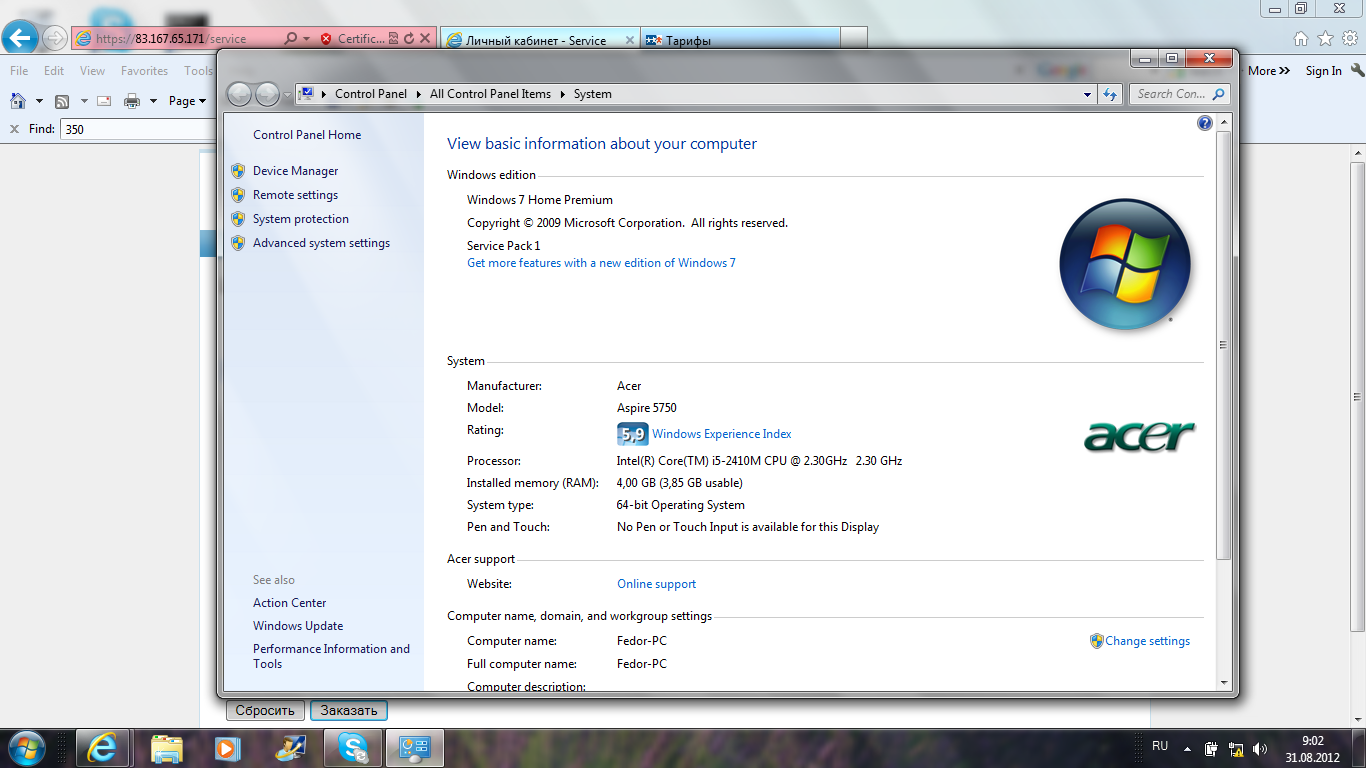Open Device Manager link
Image resolution: width=1366 pixels, height=768 pixels.
(x=295, y=171)
